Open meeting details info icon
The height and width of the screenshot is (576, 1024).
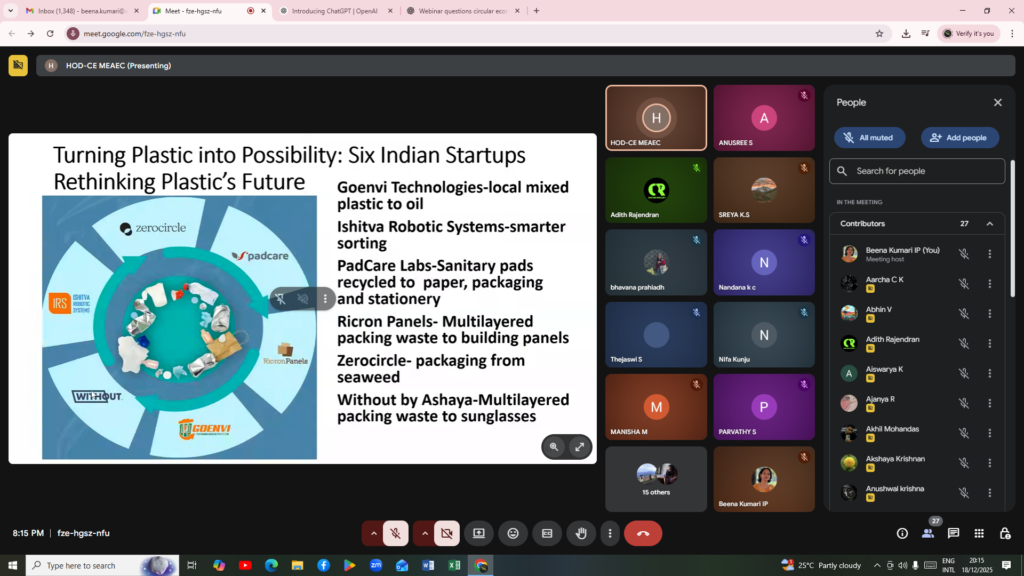pyautogui.click(x=902, y=533)
